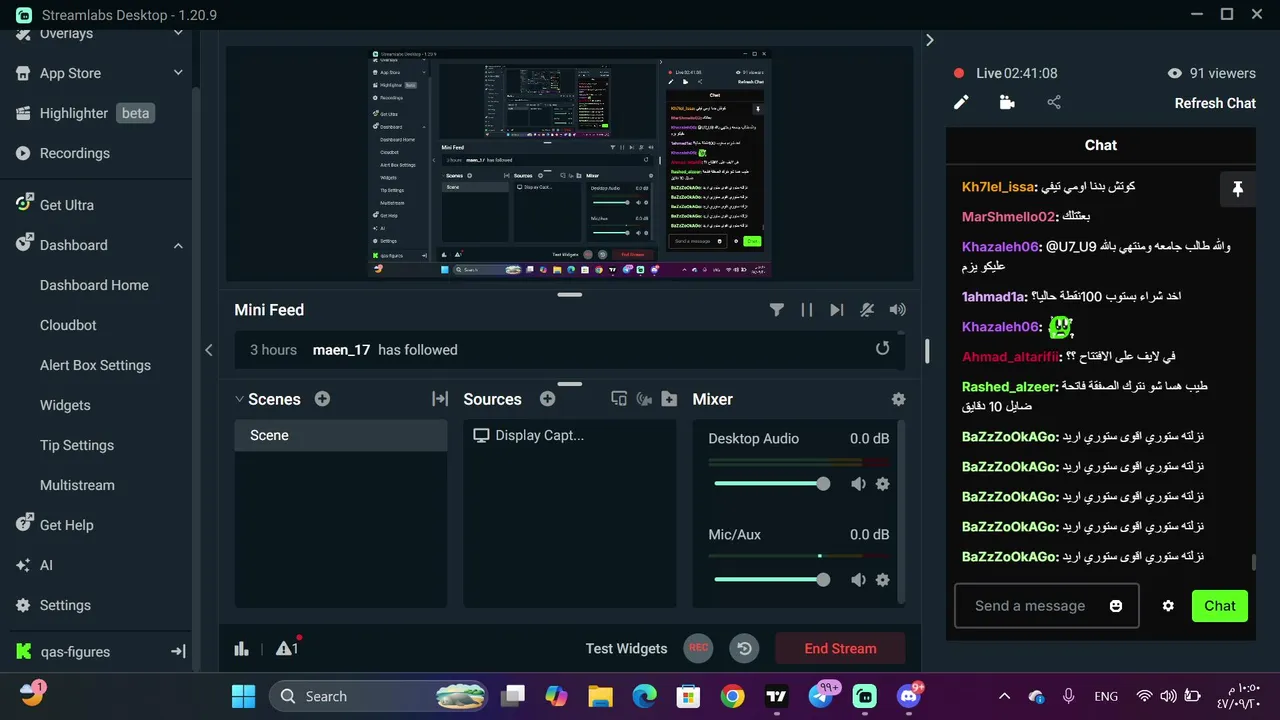
Task: Open the Cloudbot page
Action: tap(68, 325)
